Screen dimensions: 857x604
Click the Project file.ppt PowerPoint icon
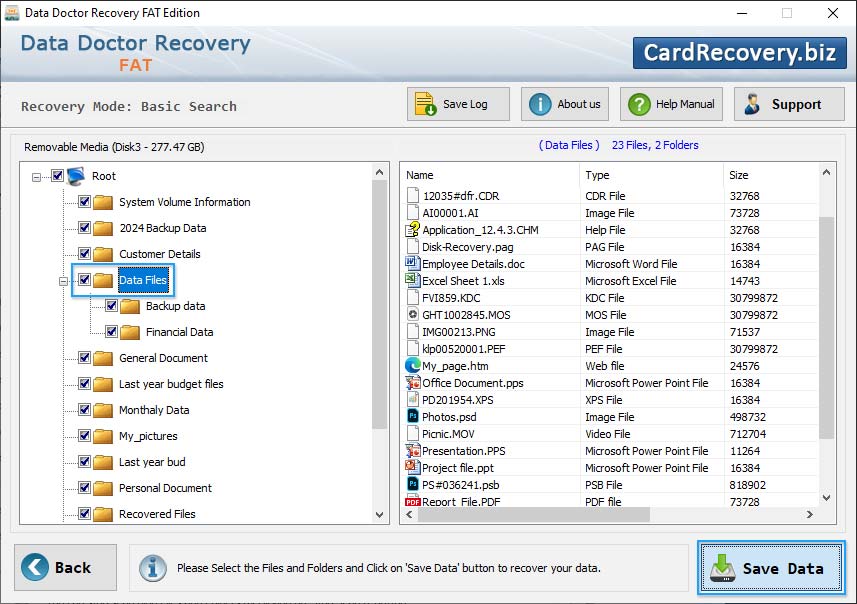(x=412, y=467)
